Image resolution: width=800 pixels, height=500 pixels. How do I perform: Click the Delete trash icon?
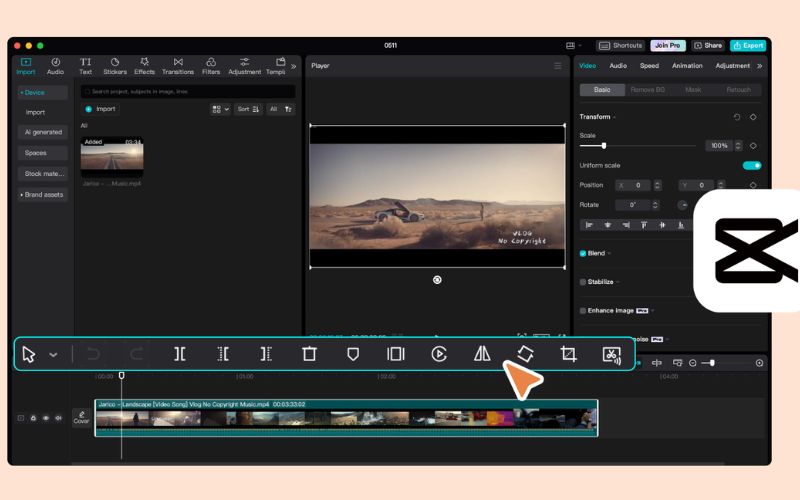tap(309, 354)
